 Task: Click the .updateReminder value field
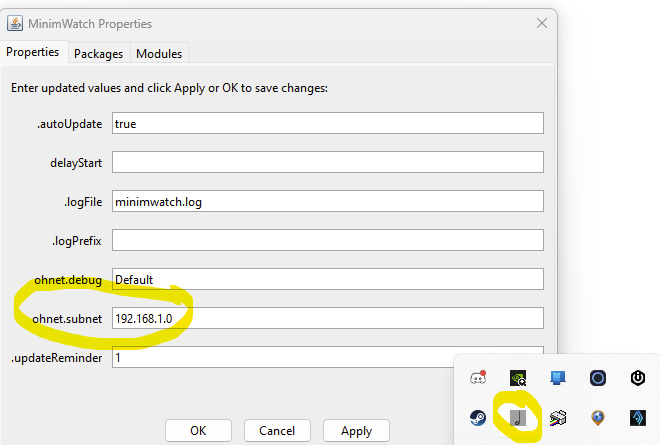[x=327, y=357]
